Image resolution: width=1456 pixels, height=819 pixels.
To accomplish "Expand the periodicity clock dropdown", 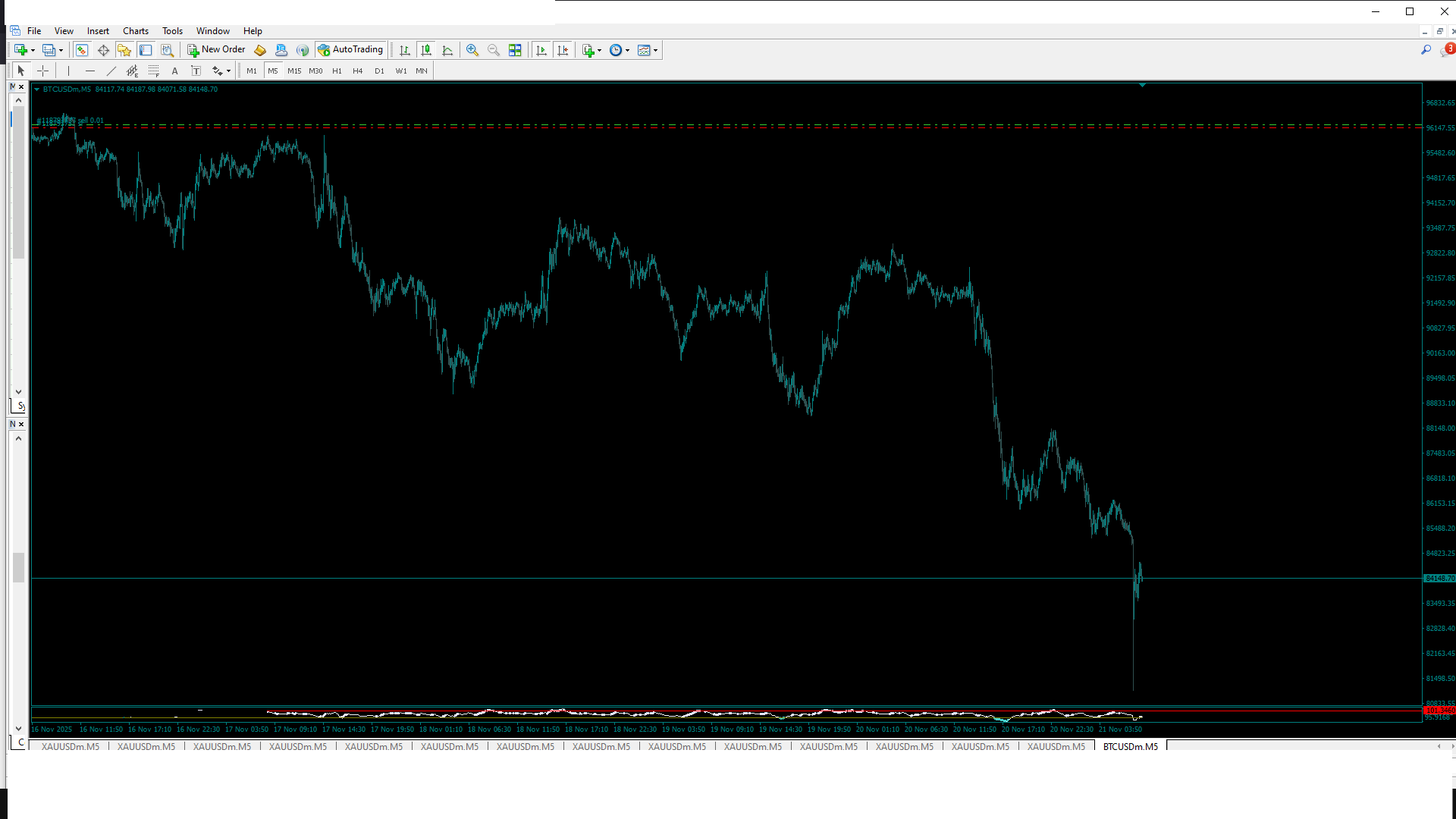I will click(620, 50).
